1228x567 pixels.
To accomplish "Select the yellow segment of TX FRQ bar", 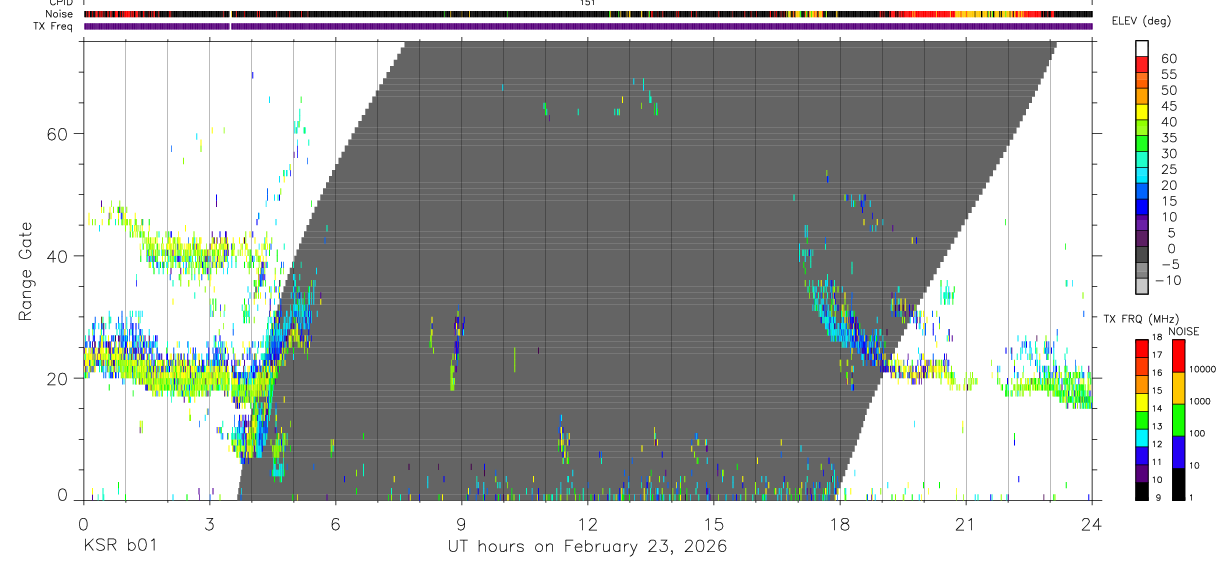I will point(1142,402).
